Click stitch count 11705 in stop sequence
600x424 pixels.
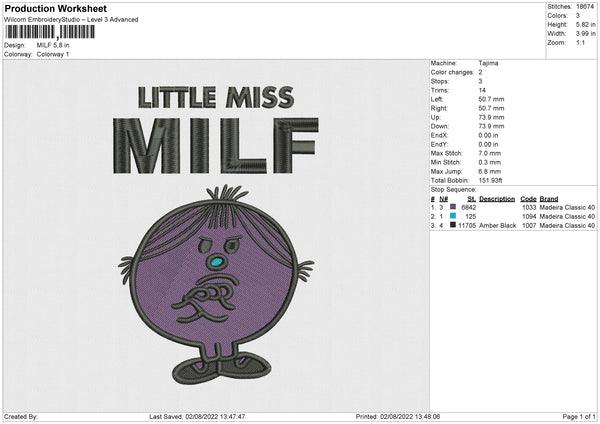467,225
